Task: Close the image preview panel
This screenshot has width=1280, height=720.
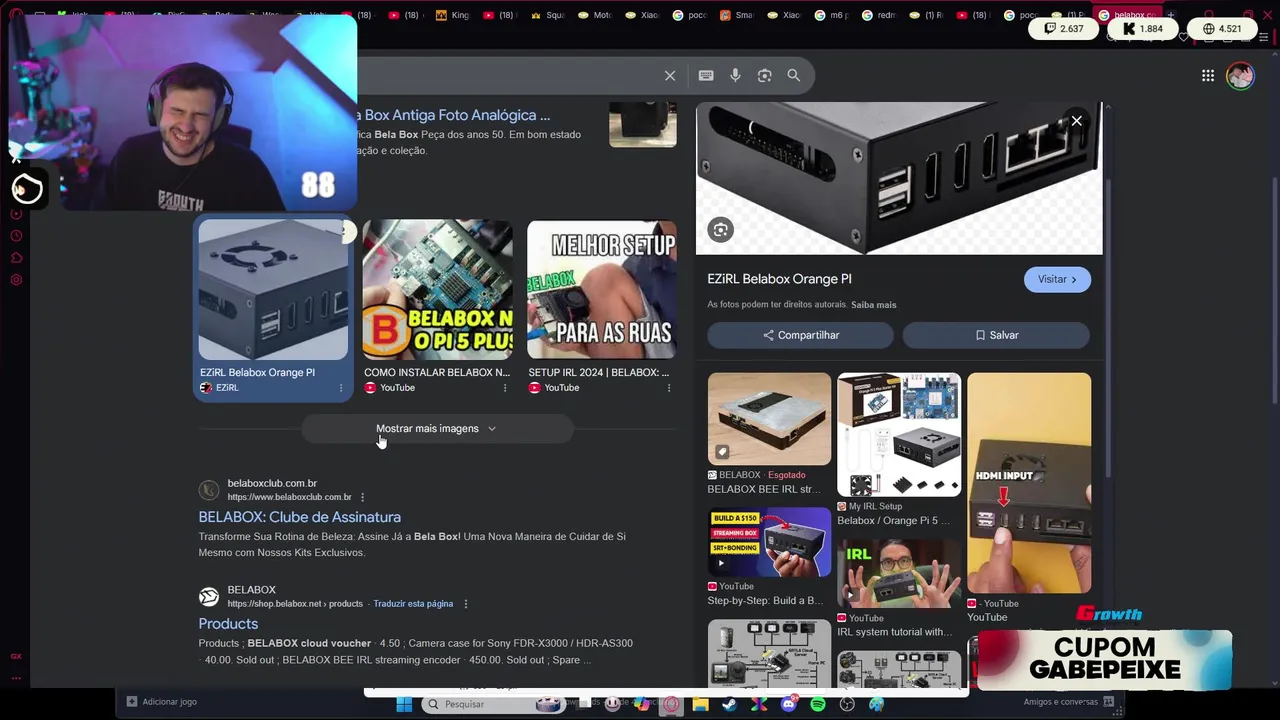Action: point(1077,121)
